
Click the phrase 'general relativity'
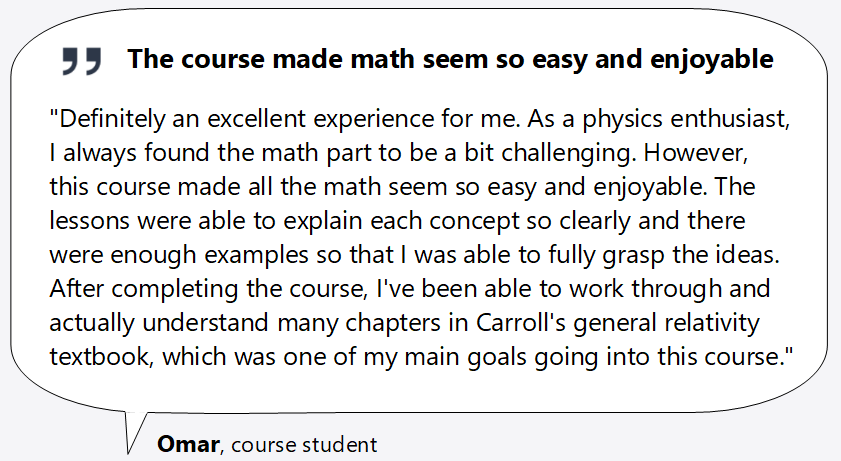click(666, 323)
